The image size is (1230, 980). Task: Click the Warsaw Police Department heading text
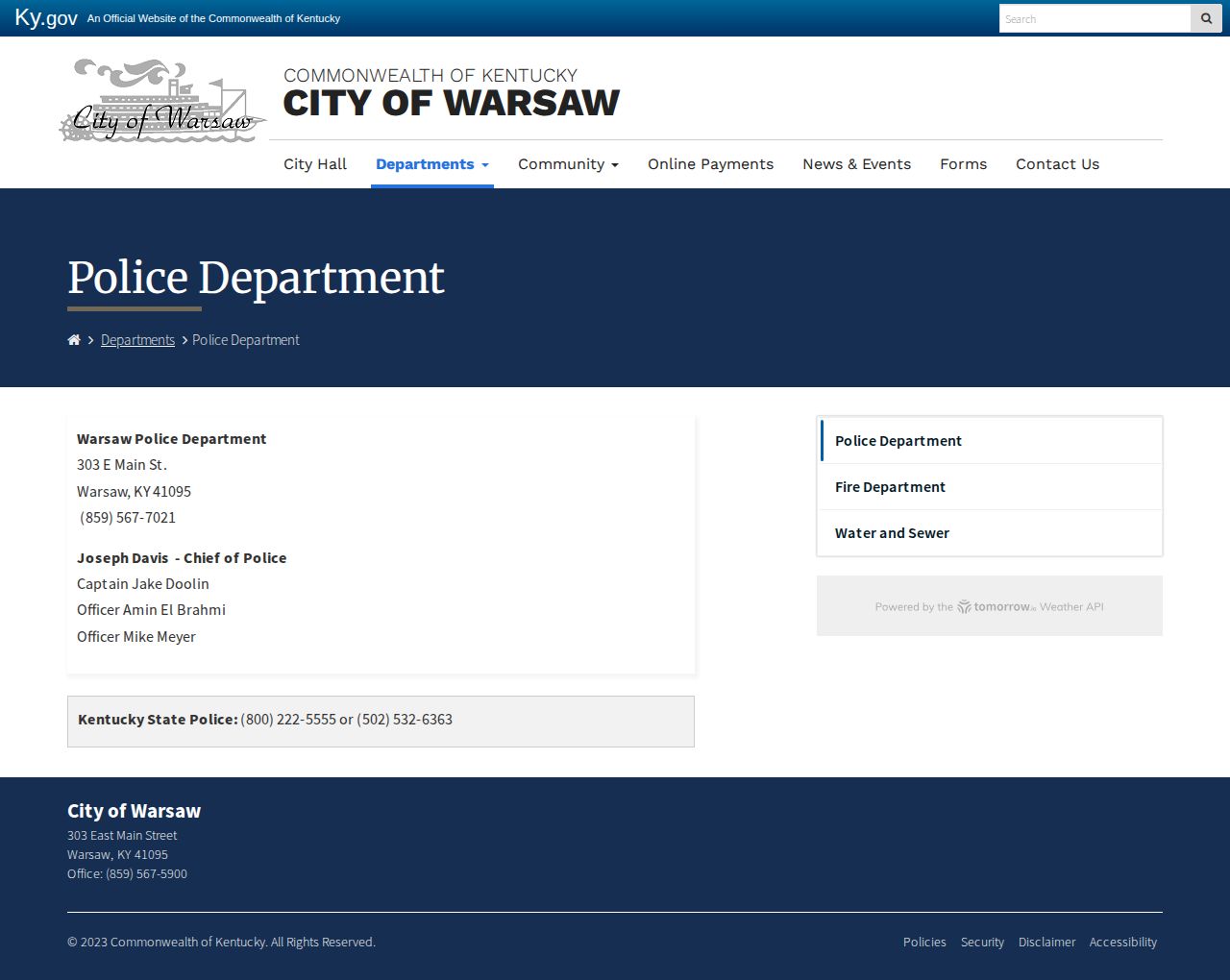(171, 439)
